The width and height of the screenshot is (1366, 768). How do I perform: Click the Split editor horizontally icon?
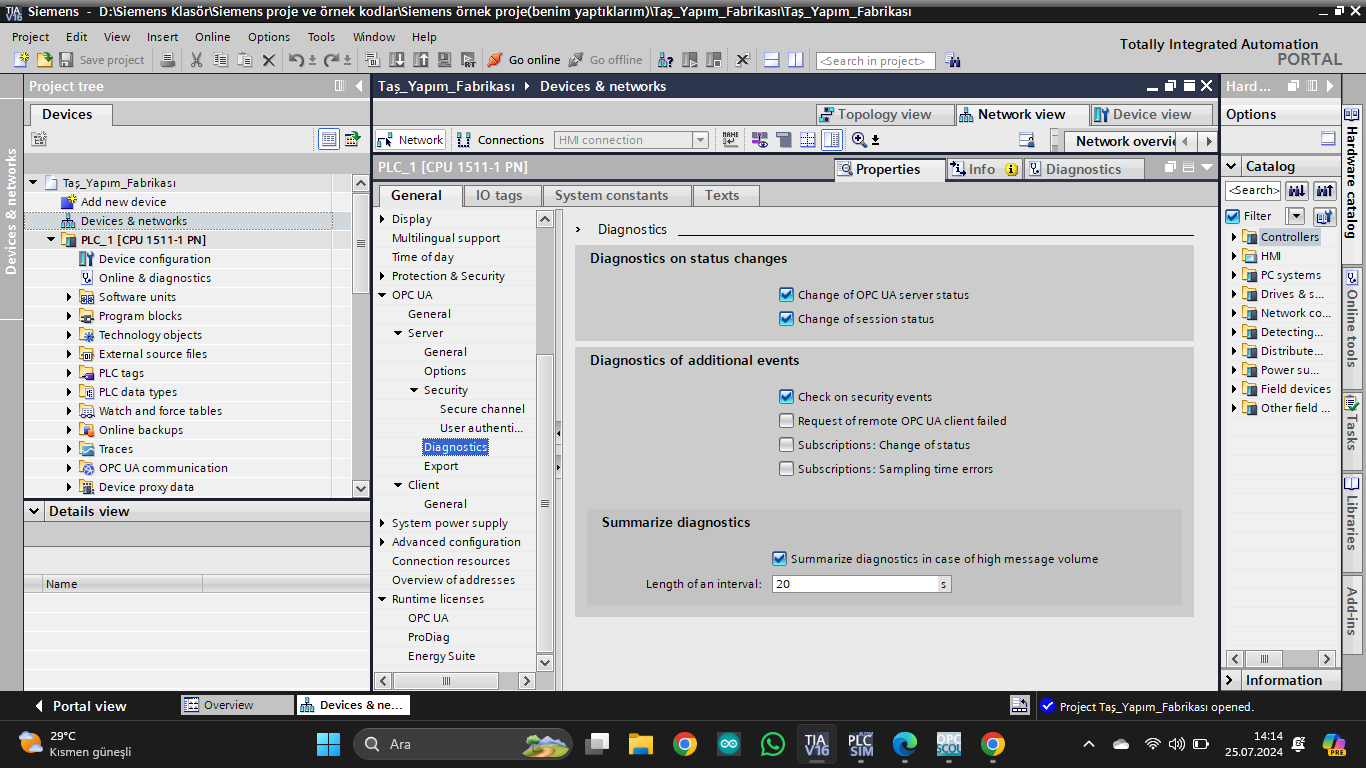click(771, 60)
